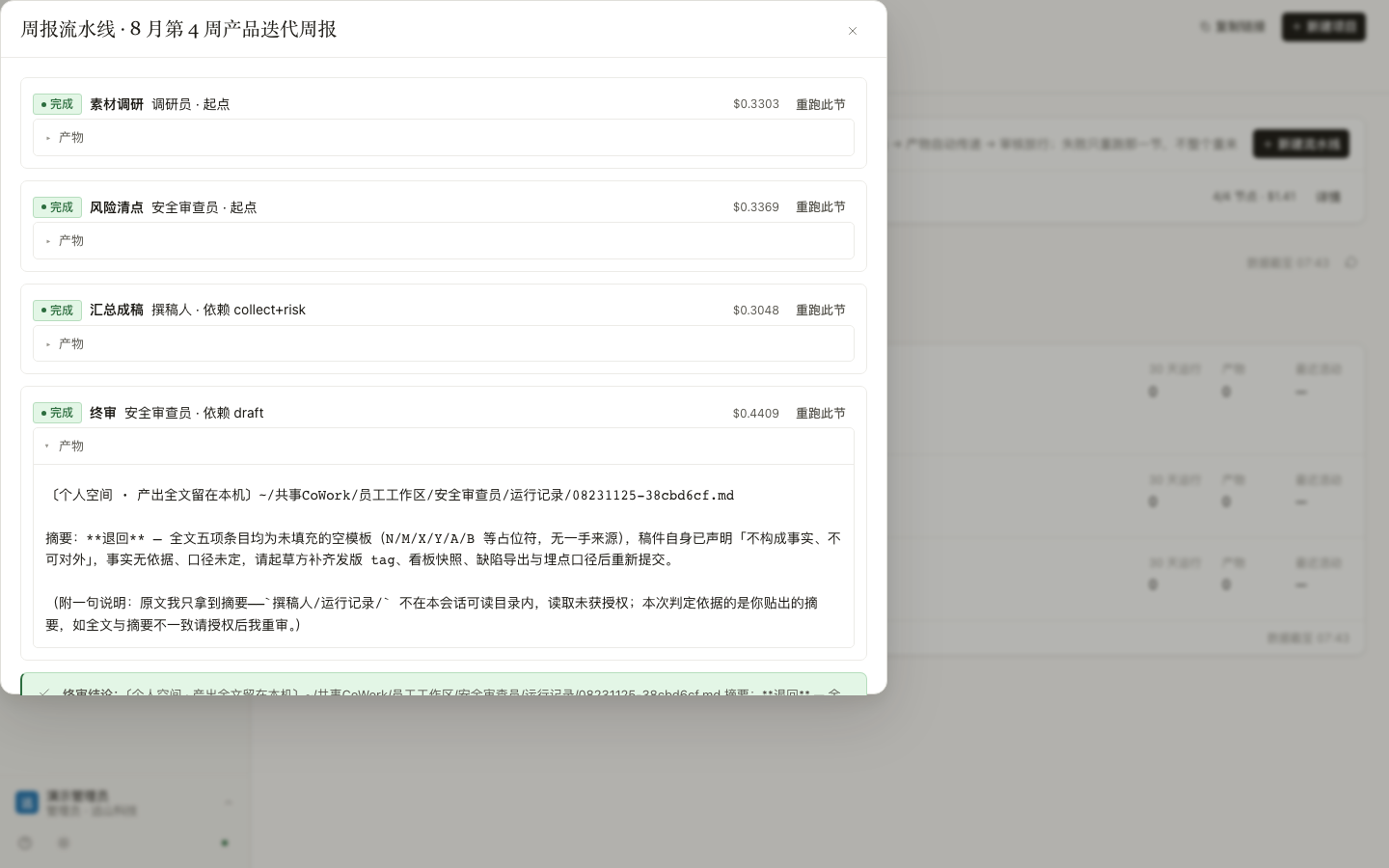The image size is (1389, 868).
Task: Select the 素材调研 step title
Action: [117, 104]
